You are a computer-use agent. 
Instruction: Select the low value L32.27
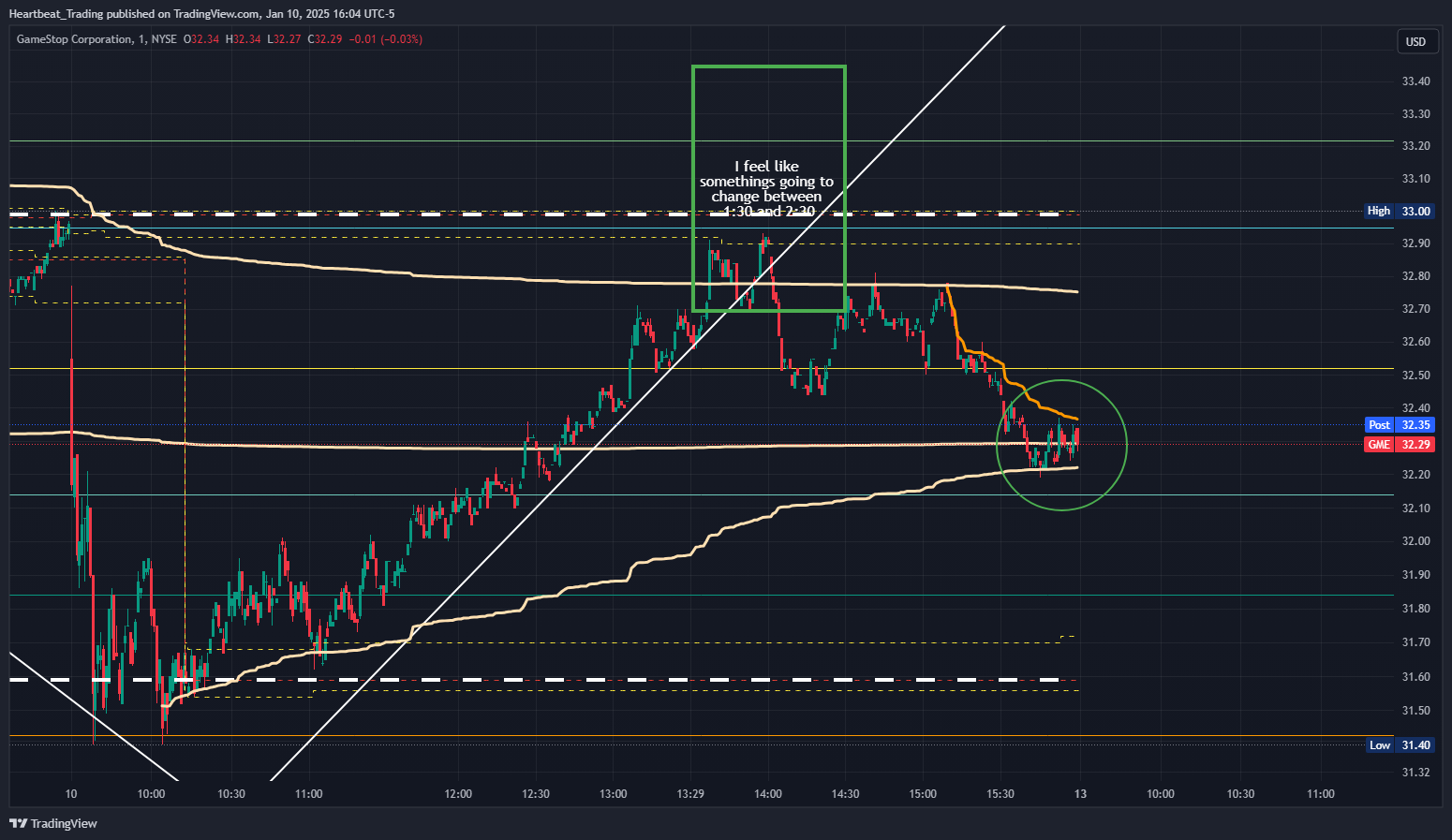coord(284,39)
